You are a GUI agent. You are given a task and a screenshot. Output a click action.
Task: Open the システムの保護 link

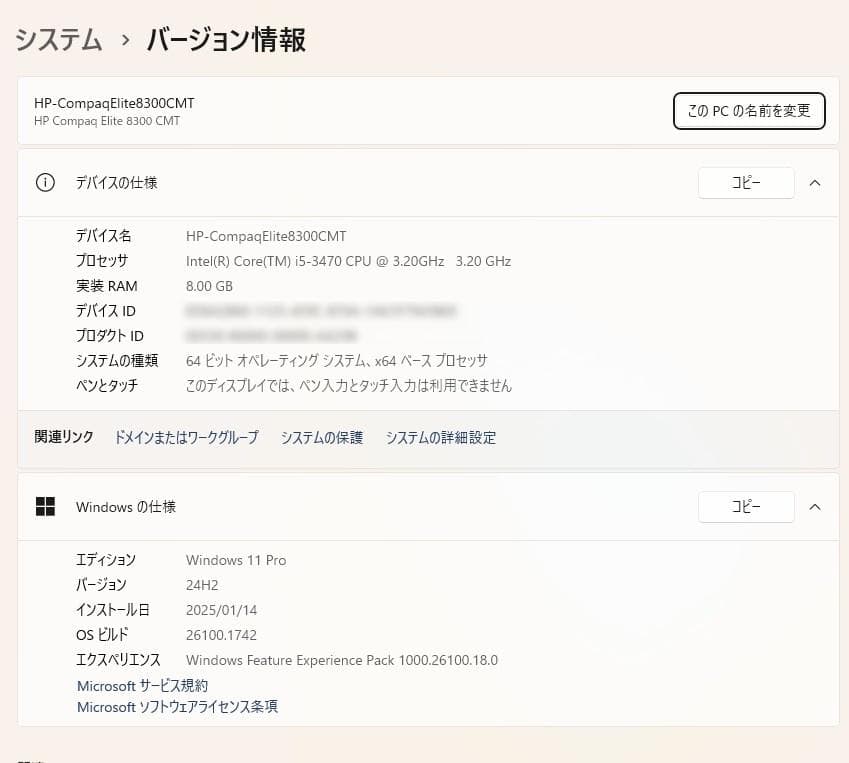(x=322, y=437)
